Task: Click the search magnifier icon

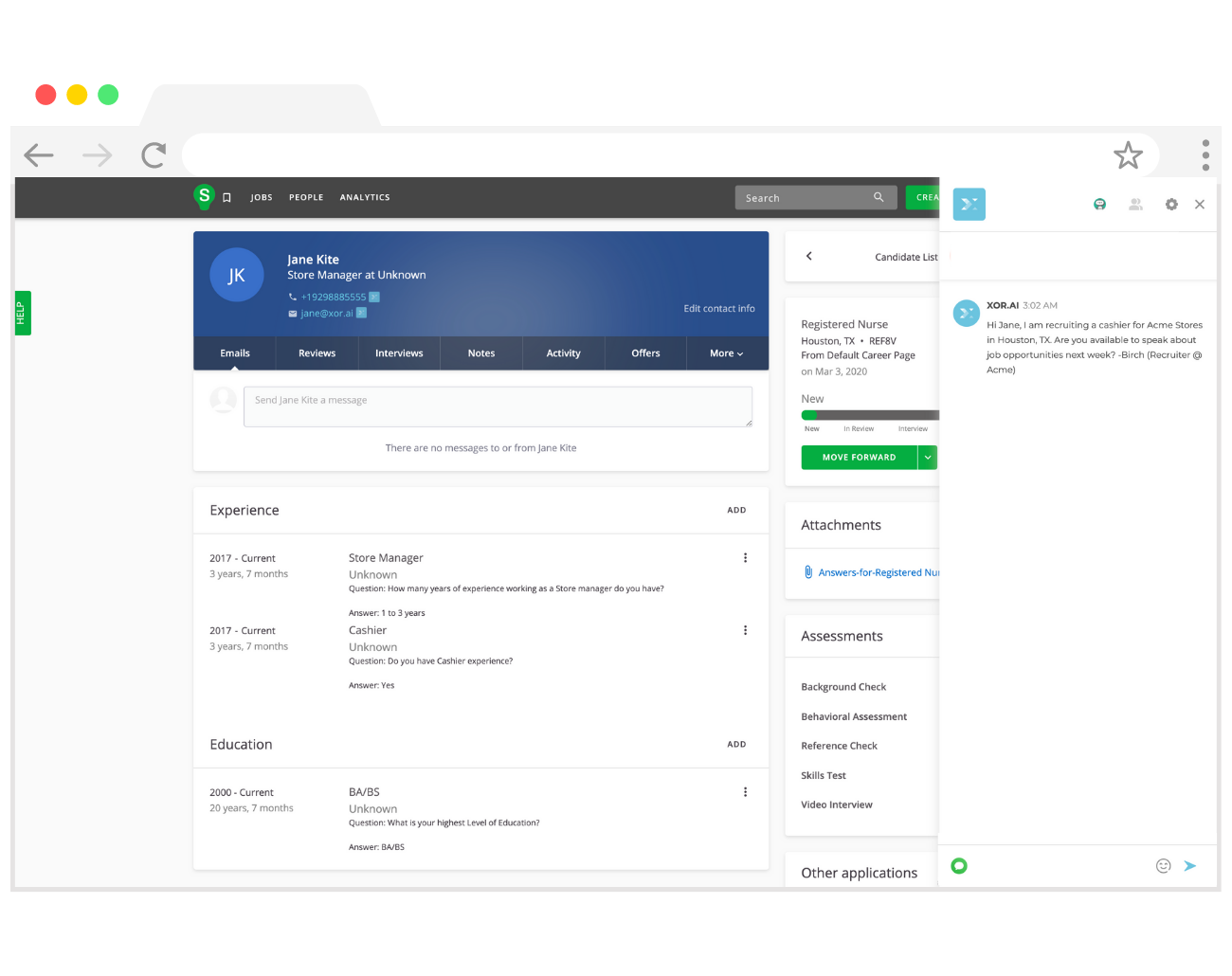Action: click(879, 197)
